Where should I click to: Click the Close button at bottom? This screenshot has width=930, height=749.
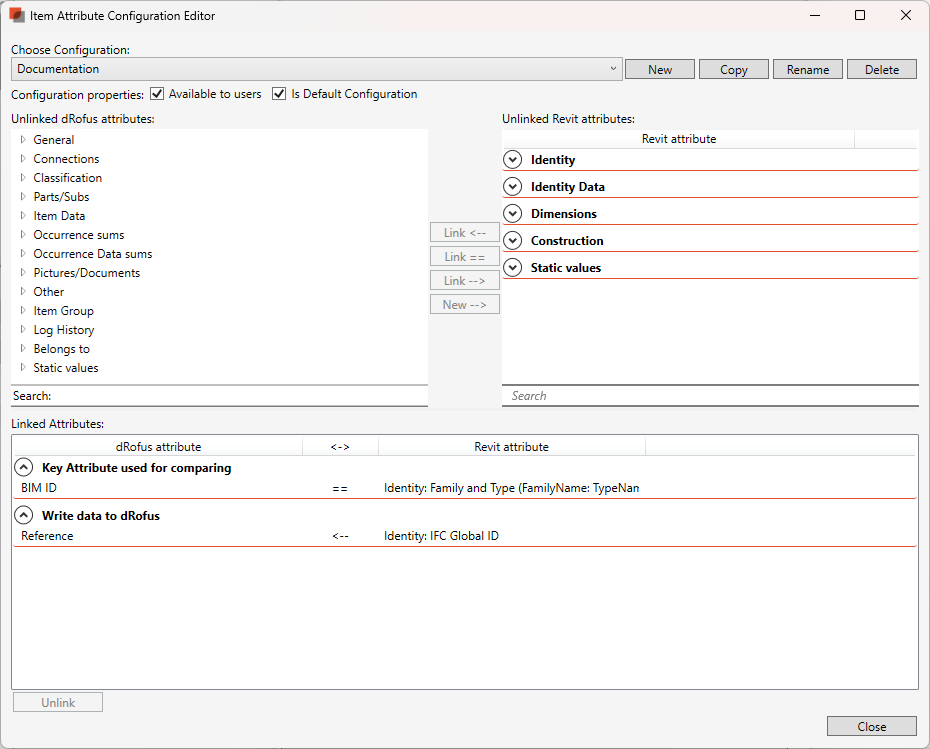[x=871, y=727]
